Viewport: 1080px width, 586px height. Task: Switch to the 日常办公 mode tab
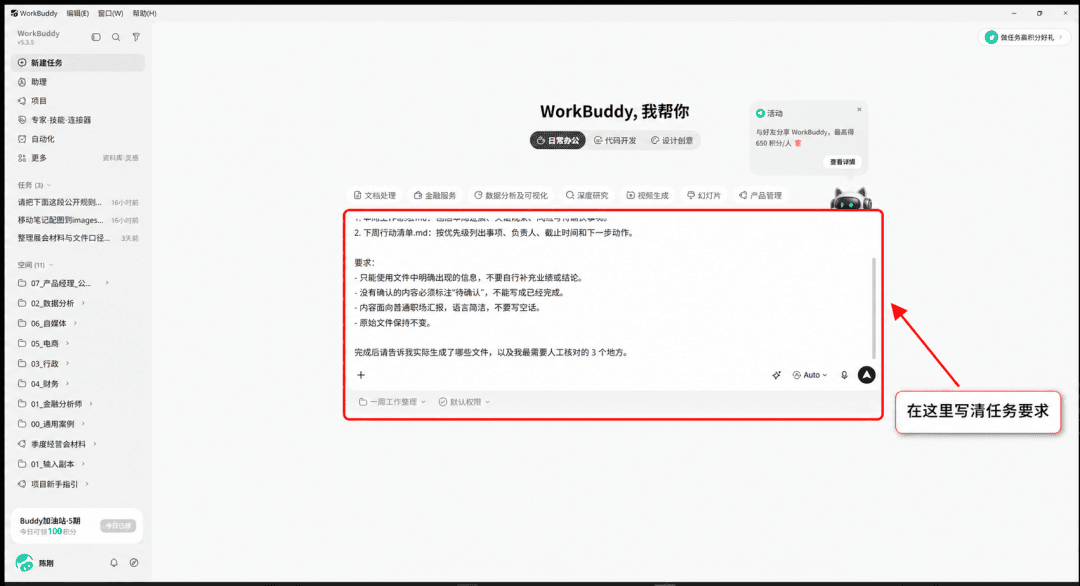[557, 140]
